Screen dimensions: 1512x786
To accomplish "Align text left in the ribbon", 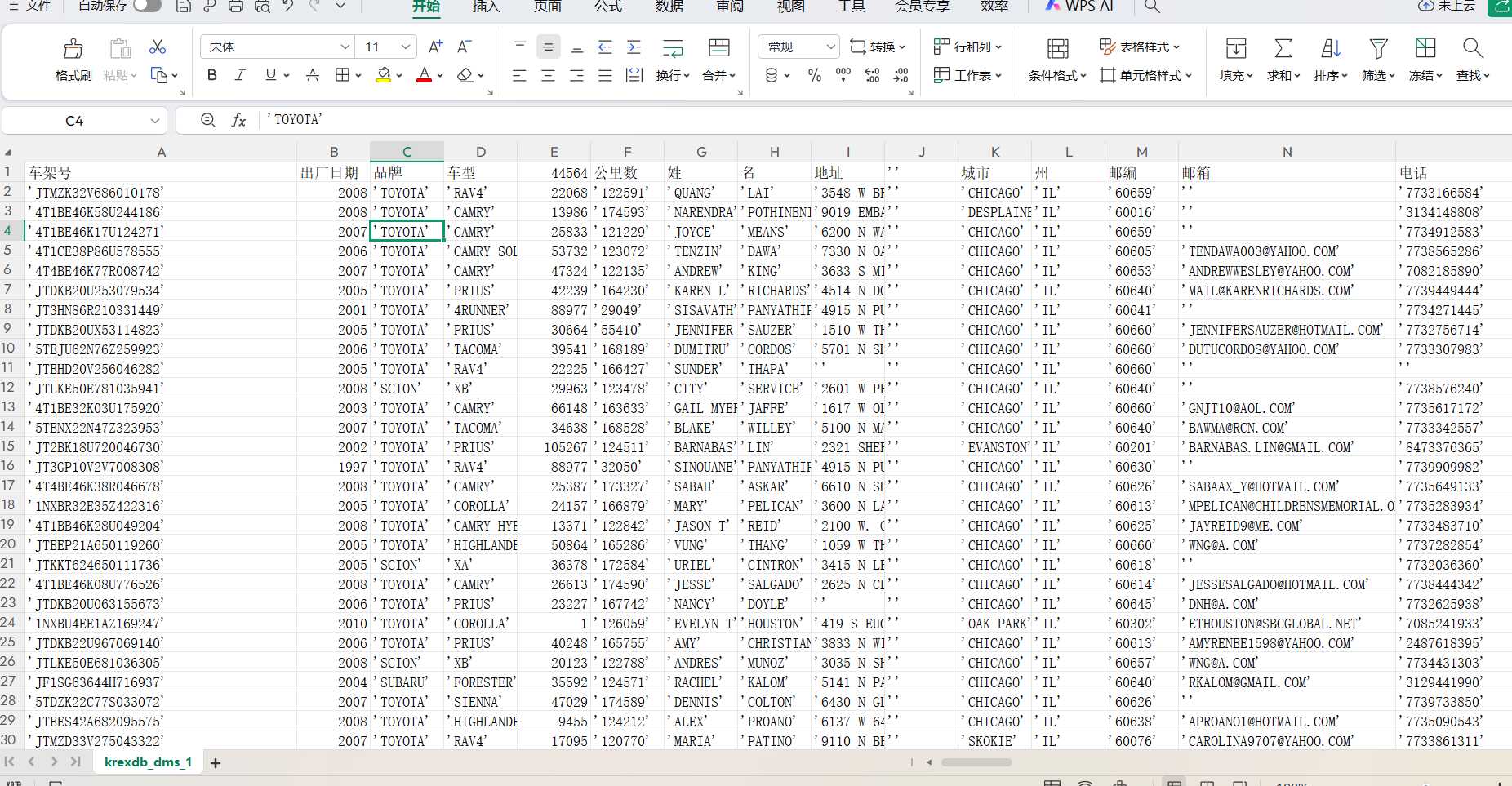I will 519,75.
